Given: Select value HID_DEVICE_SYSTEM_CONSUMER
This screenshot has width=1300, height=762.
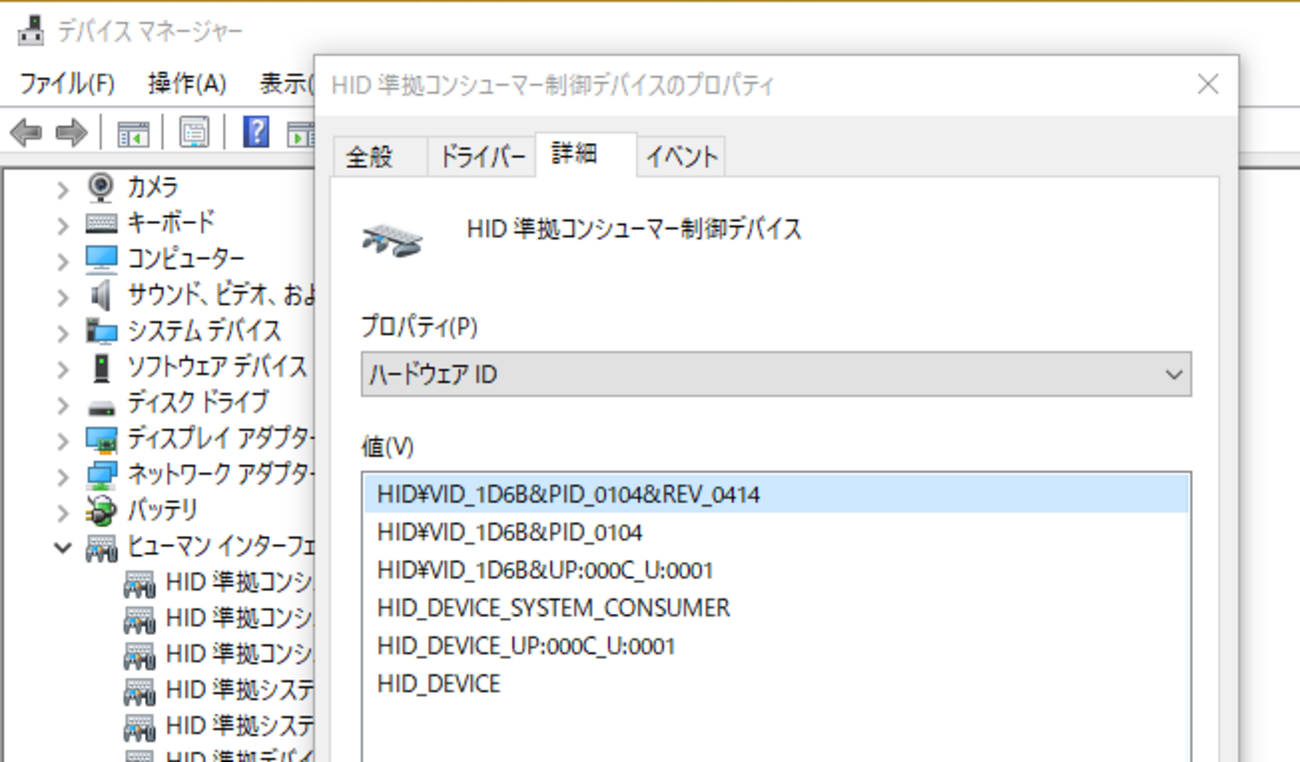Looking at the screenshot, I should pyautogui.click(x=776, y=608).
